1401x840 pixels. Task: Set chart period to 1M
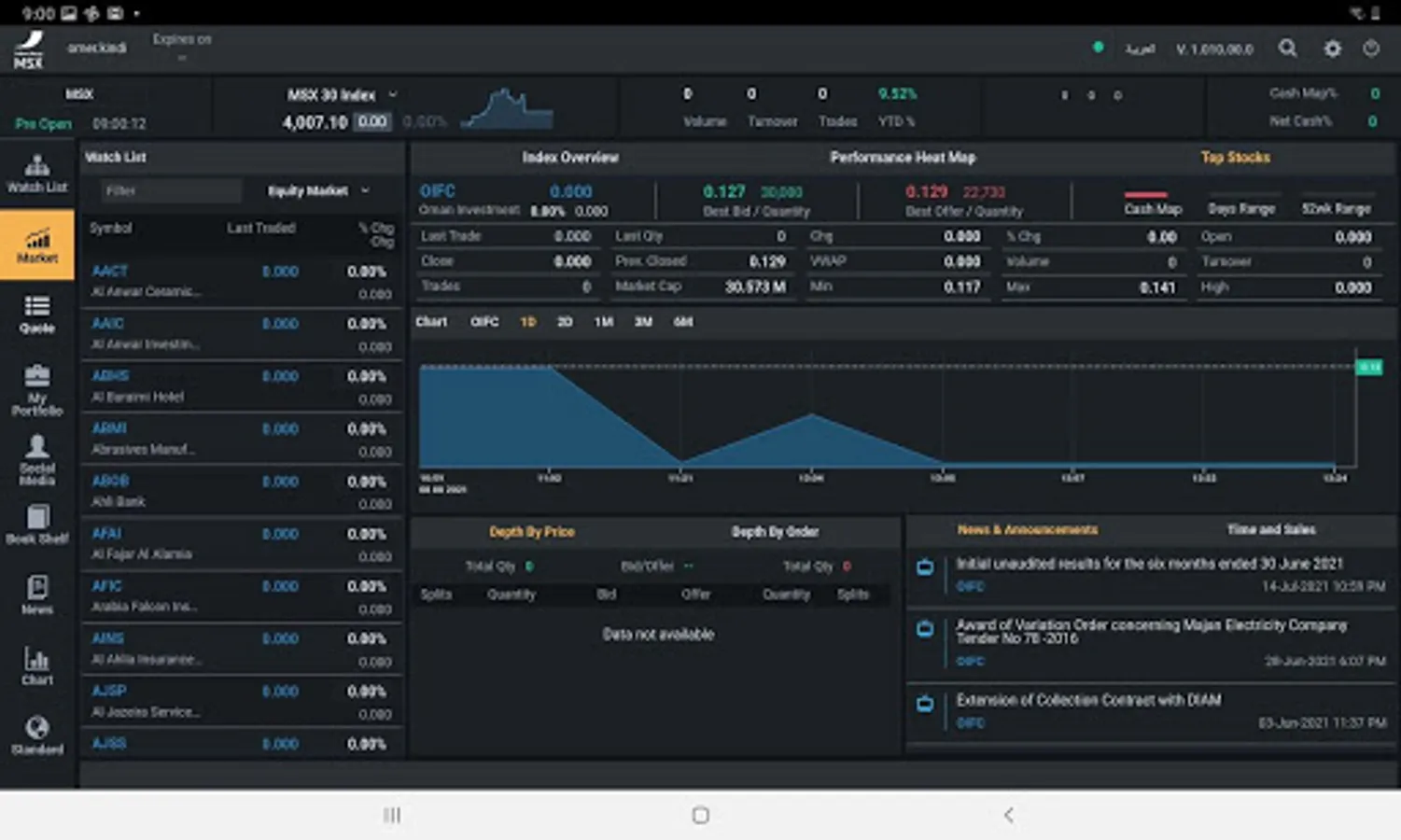(604, 321)
